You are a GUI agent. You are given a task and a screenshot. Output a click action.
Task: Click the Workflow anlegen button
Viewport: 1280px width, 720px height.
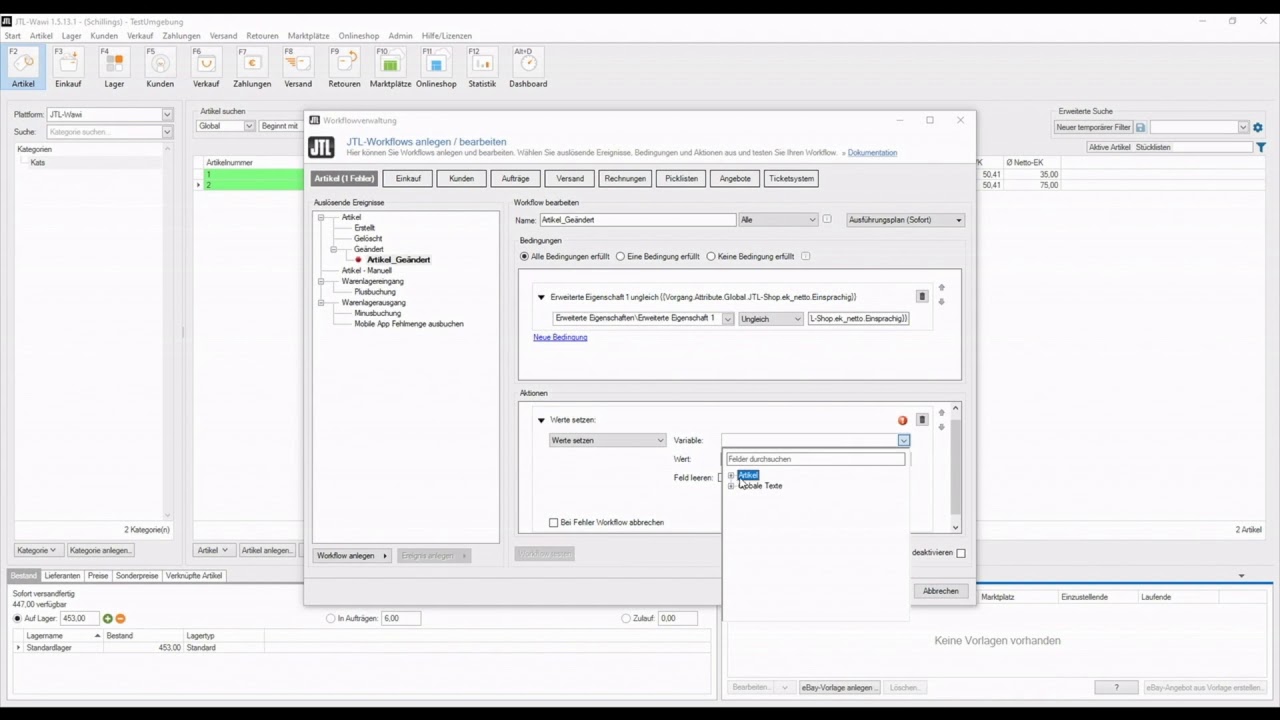(352, 556)
